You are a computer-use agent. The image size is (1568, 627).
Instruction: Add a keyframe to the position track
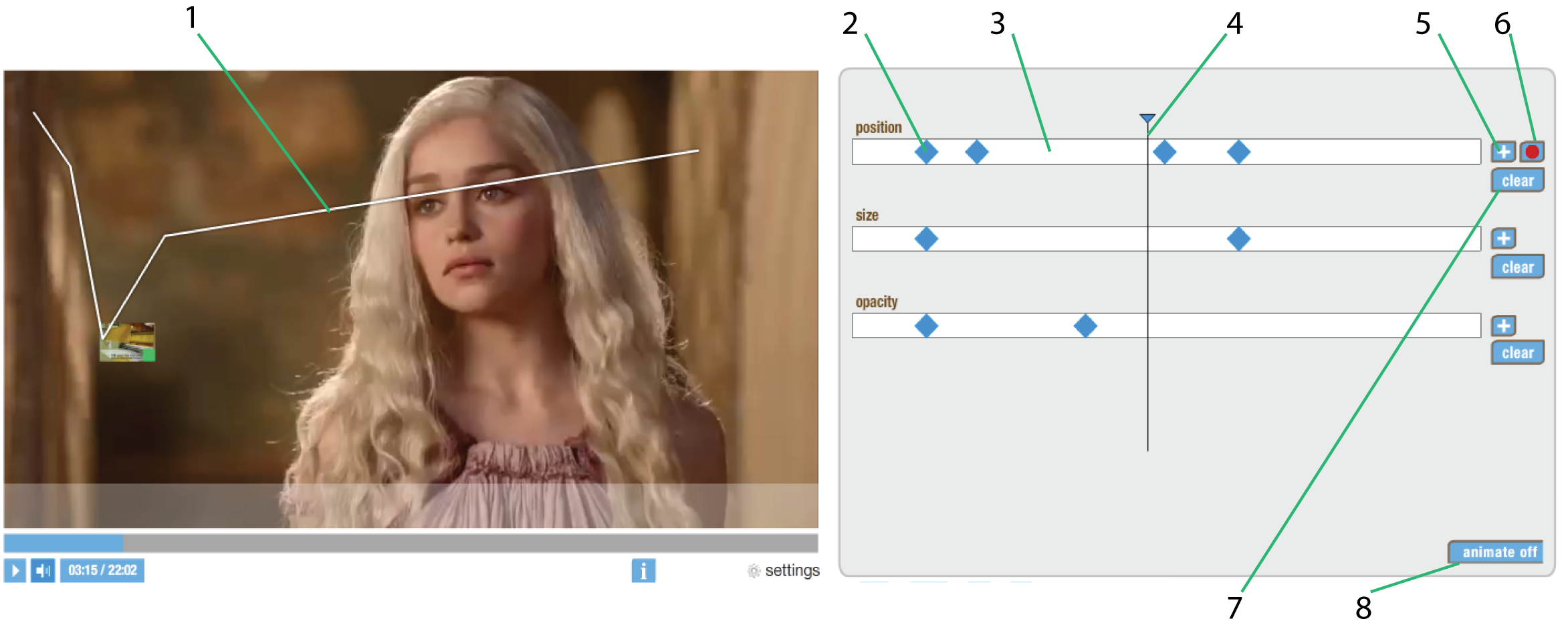click(1503, 152)
